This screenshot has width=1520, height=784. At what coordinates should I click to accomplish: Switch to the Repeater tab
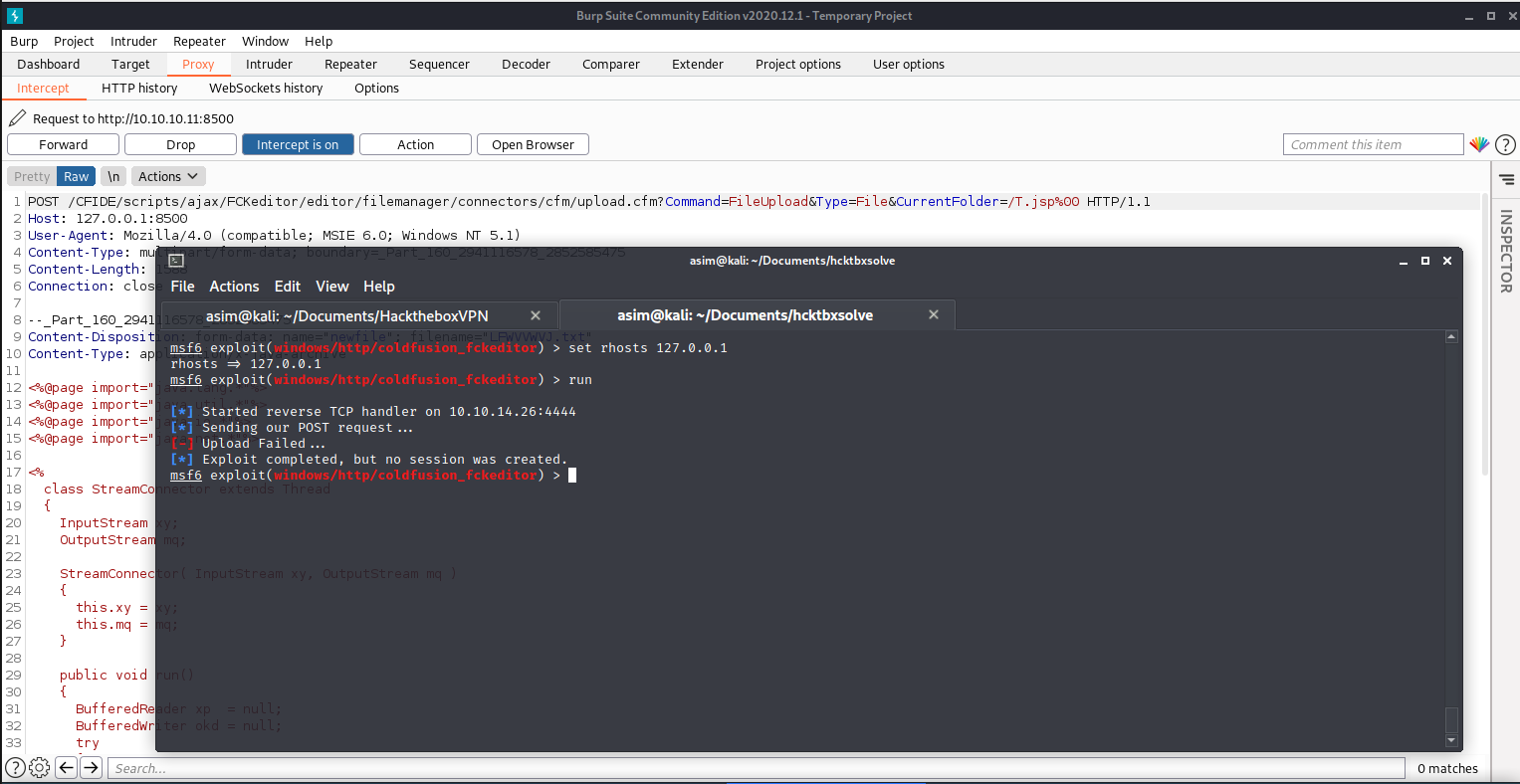pyautogui.click(x=350, y=64)
